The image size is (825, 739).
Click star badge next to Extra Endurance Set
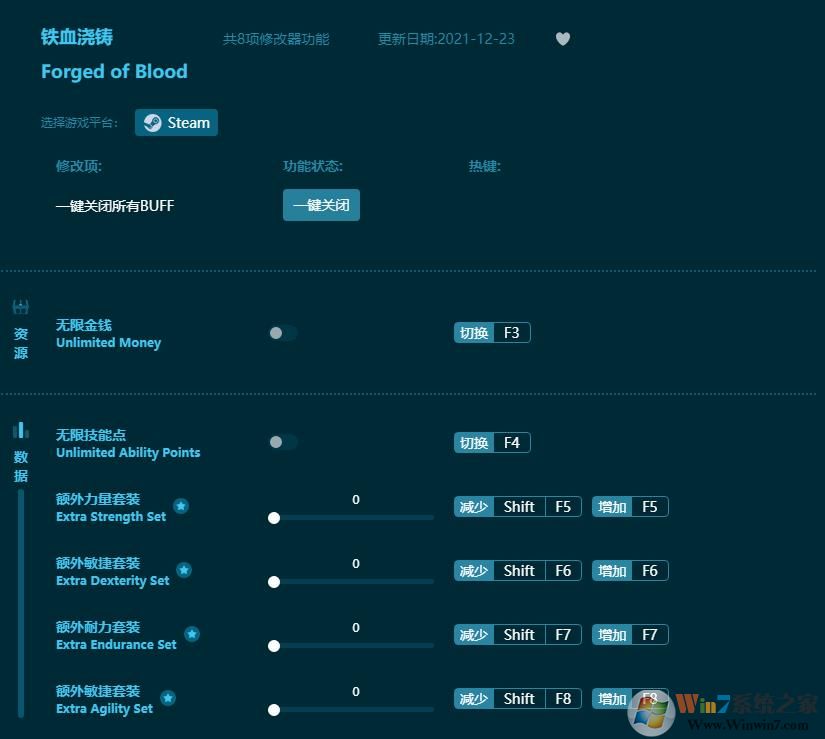[192, 634]
